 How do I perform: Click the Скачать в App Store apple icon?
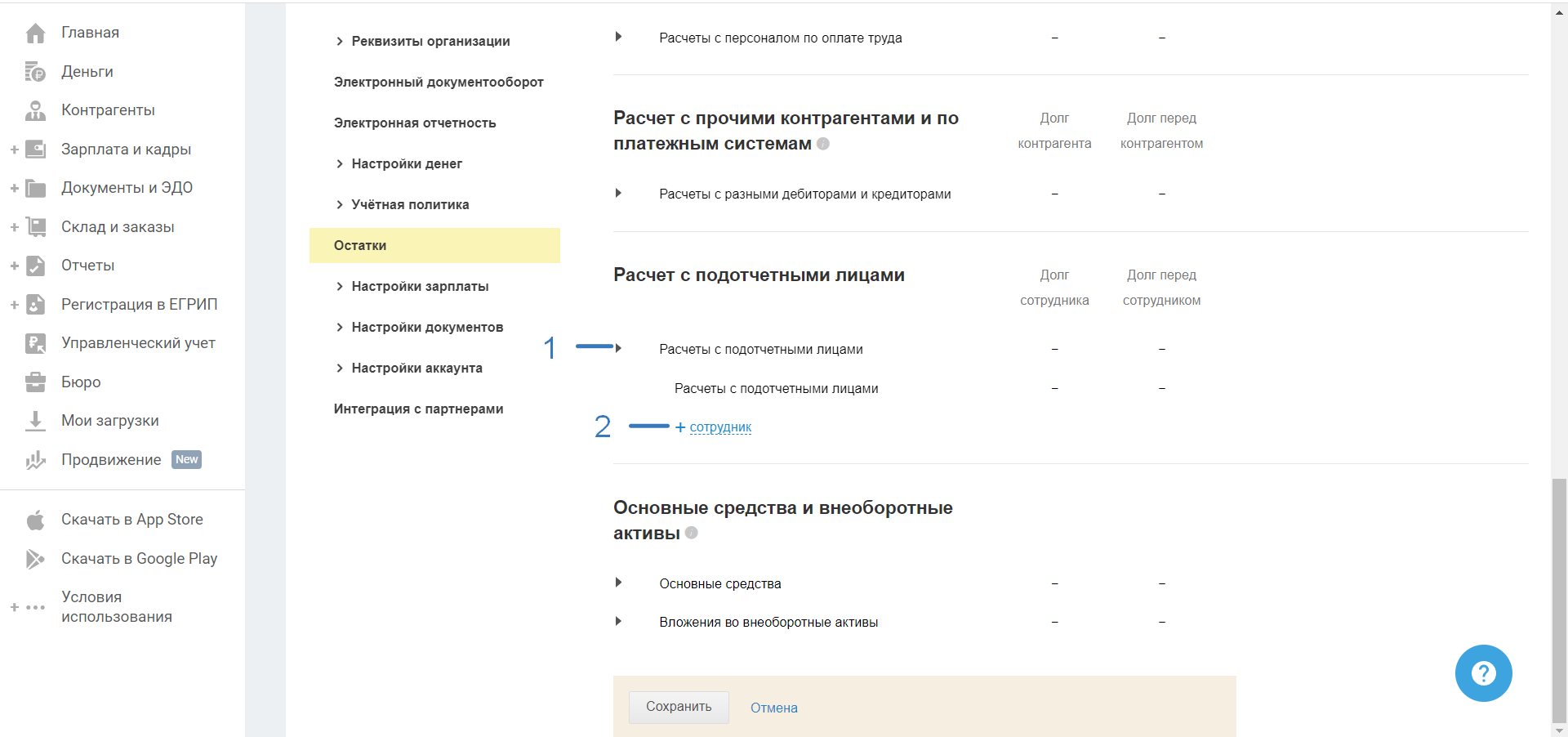pyautogui.click(x=35, y=520)
